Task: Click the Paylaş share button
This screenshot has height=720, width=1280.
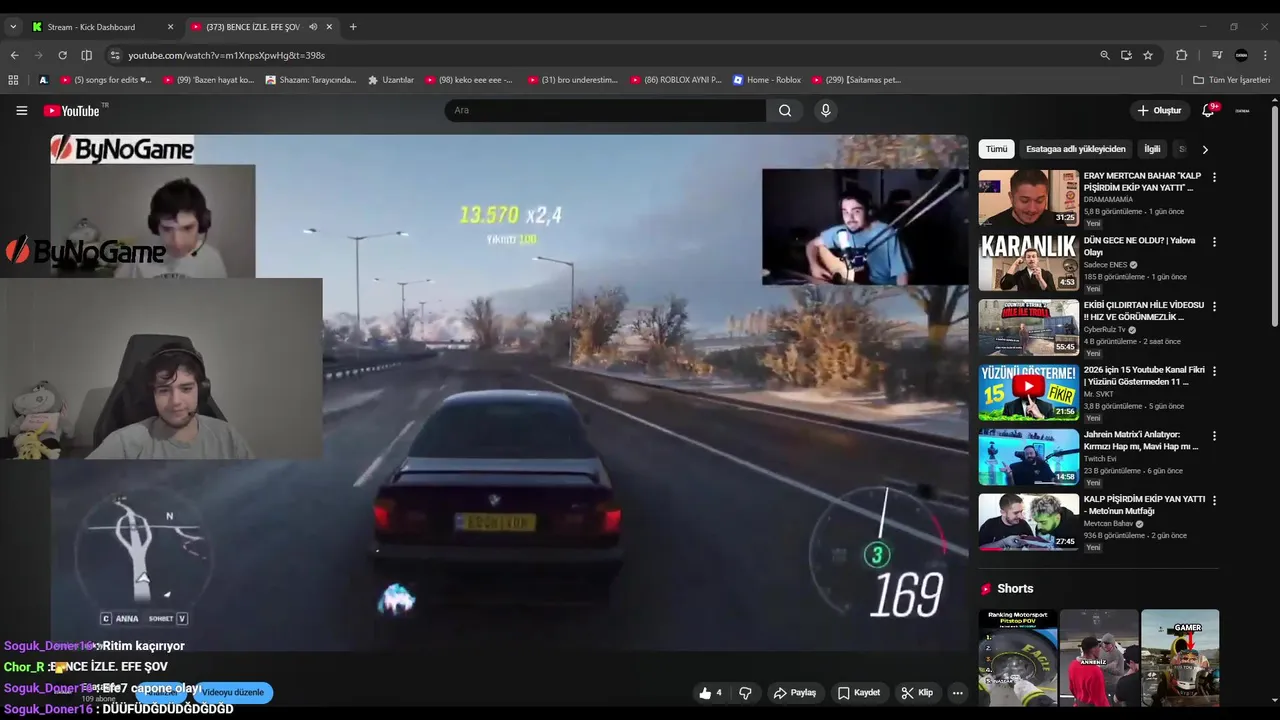Action: tap(795, 692)
